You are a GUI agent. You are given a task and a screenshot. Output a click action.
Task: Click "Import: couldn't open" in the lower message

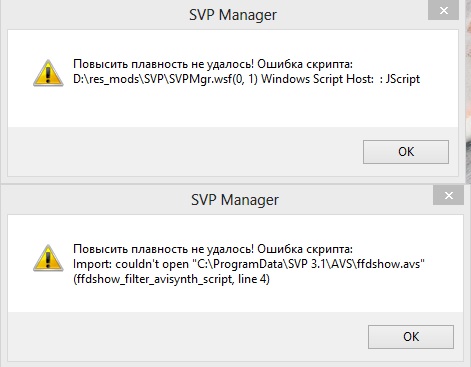click(x=131, y=264)
